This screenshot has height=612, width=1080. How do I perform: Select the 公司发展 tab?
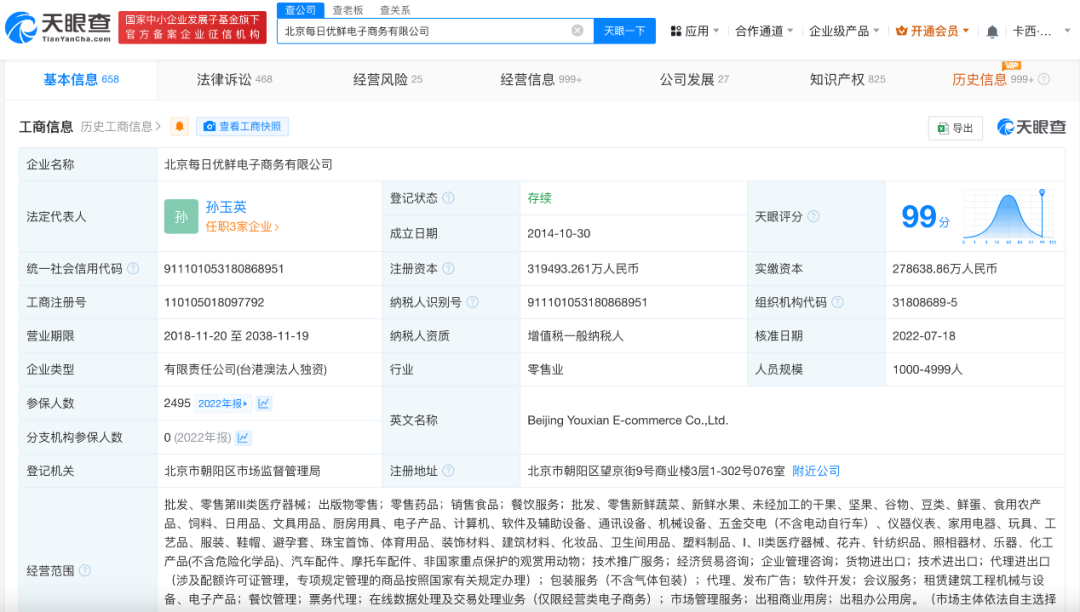694,79
